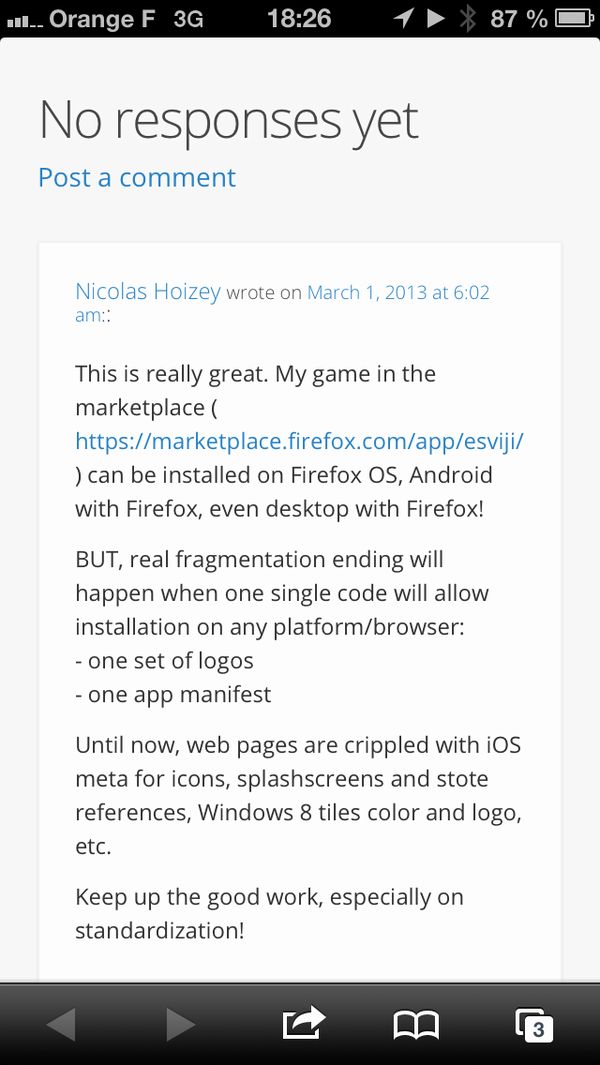Tap the Orange F carrier label
The width and height of the screenshot is (600, 1065).
point(102,18)
